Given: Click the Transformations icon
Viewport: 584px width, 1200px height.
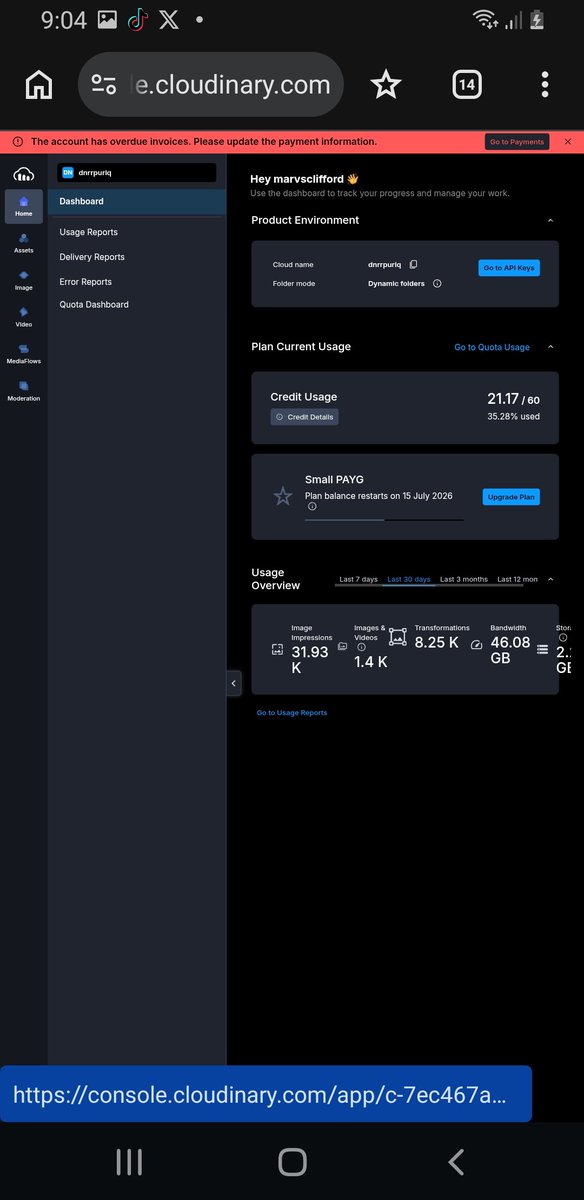Looking at the screenshot, I should coord(397,637).
